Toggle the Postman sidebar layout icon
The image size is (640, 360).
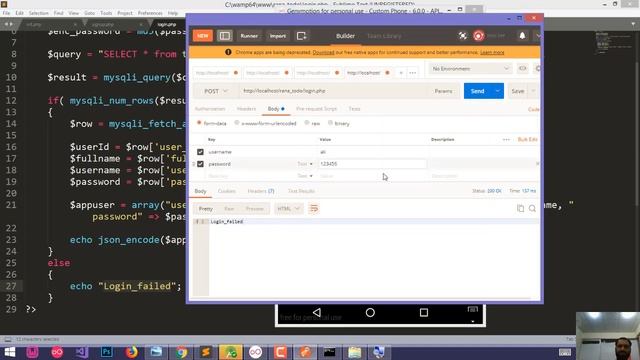coord(224,36)
